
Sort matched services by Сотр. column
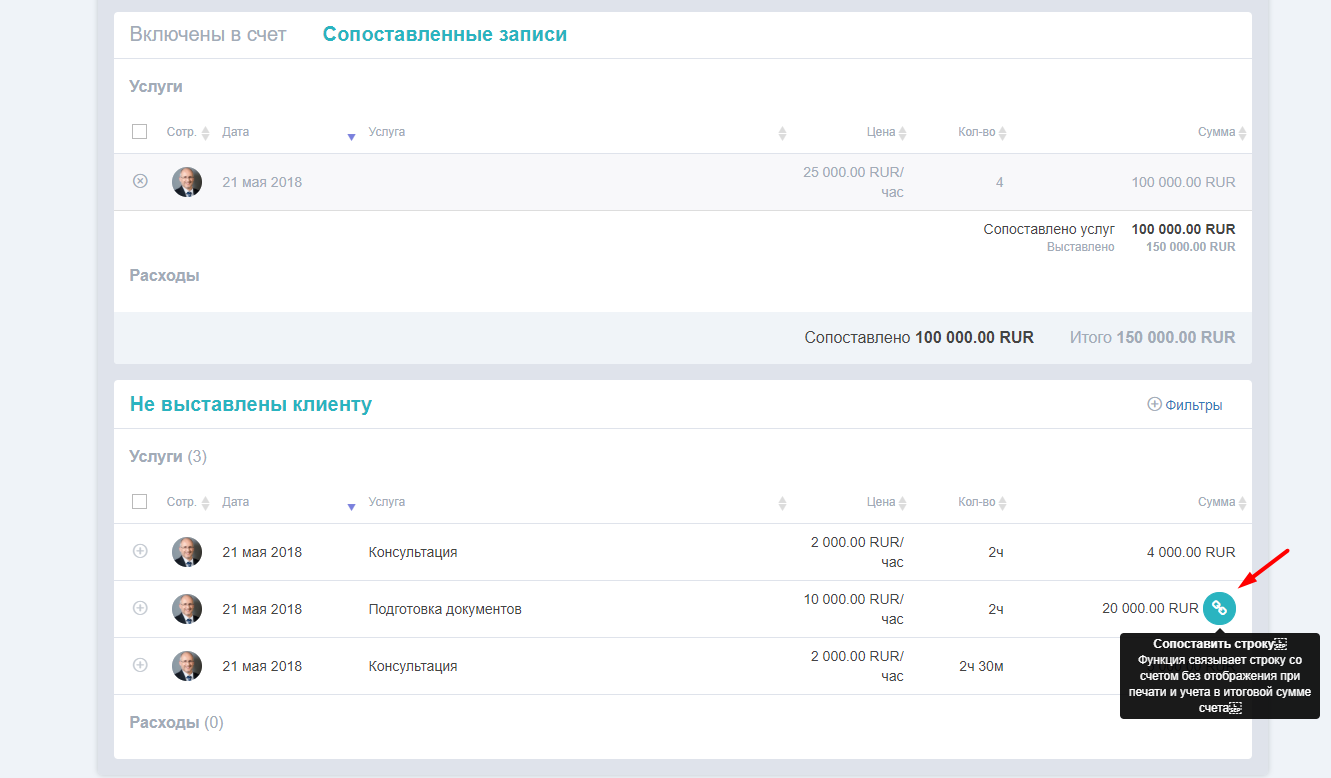click(188, 132)
